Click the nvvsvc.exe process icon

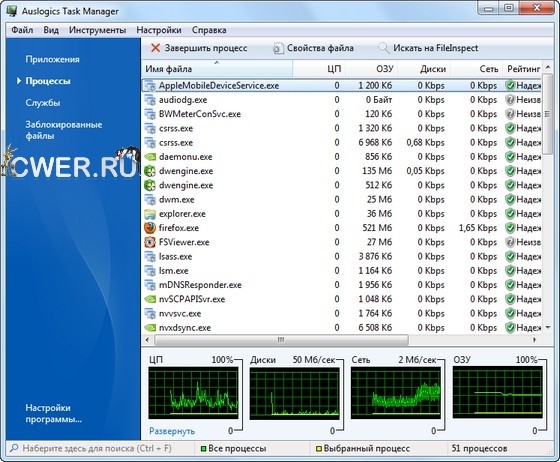tap(150, 313)
